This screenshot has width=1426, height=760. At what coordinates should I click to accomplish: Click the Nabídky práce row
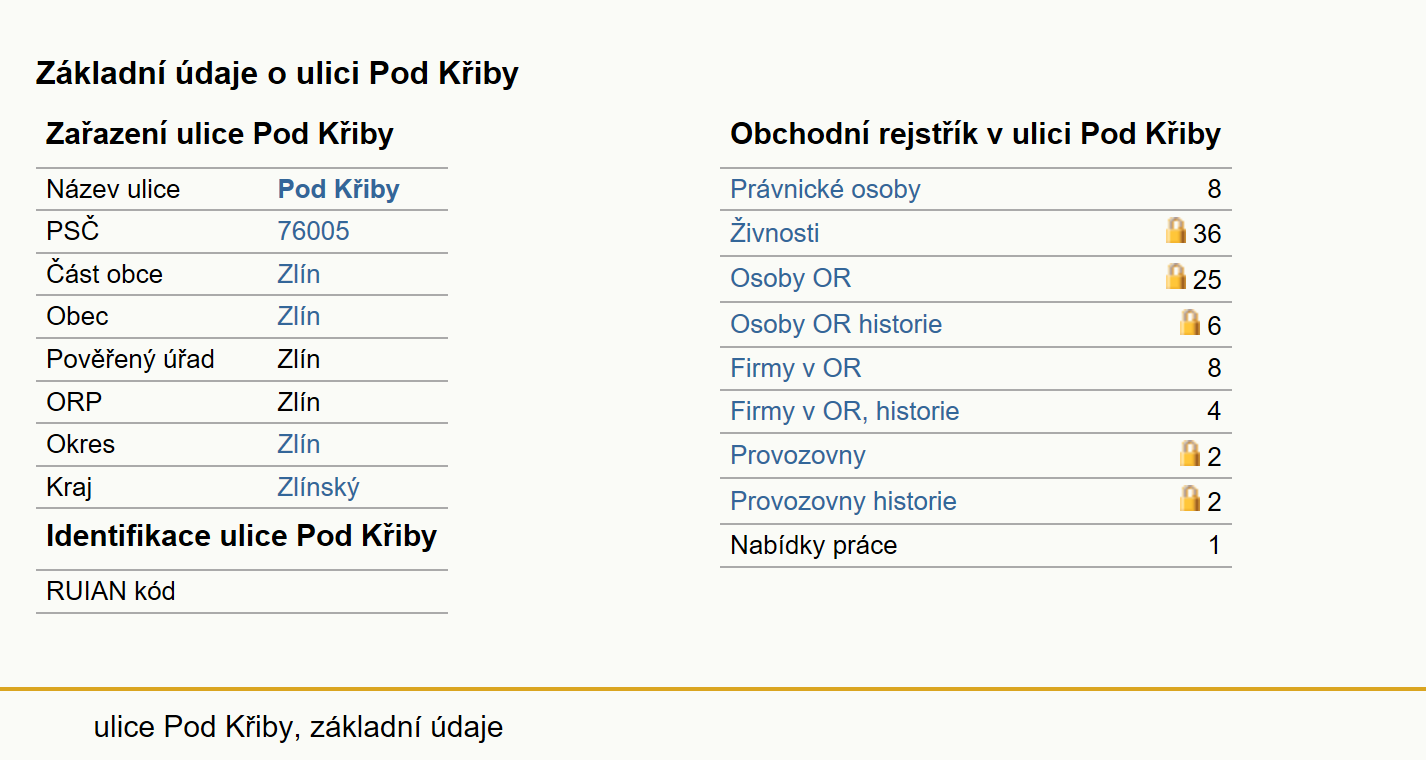tap(976, 546)
